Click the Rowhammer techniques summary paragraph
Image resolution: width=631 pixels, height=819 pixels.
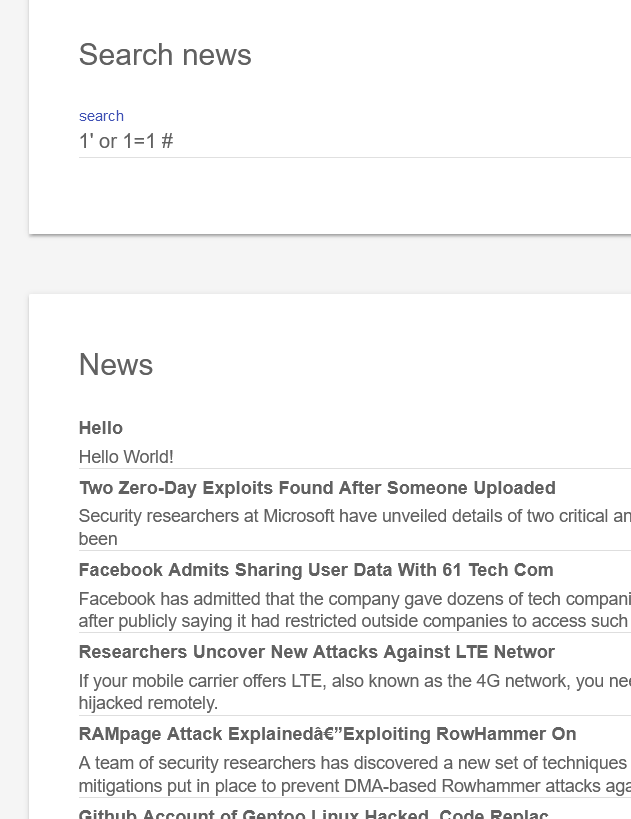[x=355, y=774]
